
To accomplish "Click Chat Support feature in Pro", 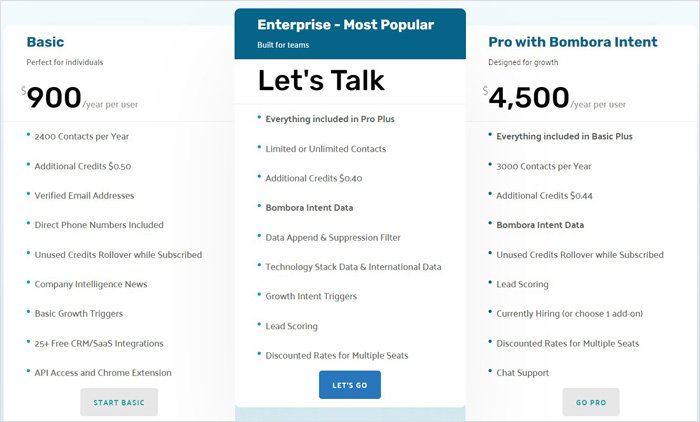I will [522, 372].
